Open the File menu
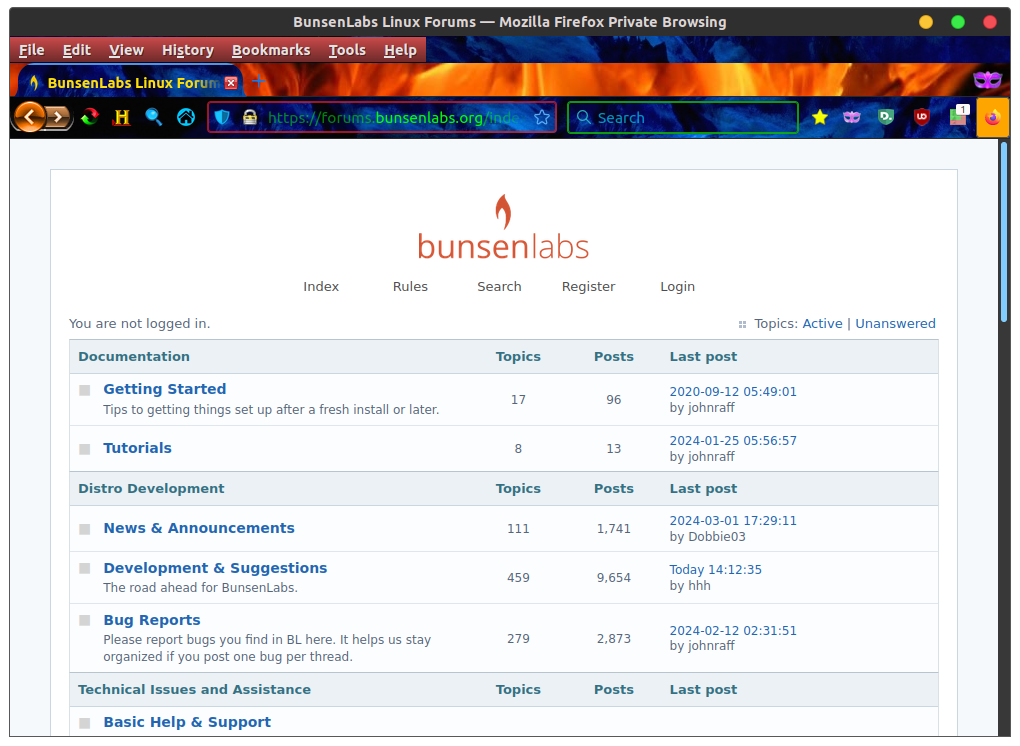The image size is (1020, 746). [x=32, y=50]
